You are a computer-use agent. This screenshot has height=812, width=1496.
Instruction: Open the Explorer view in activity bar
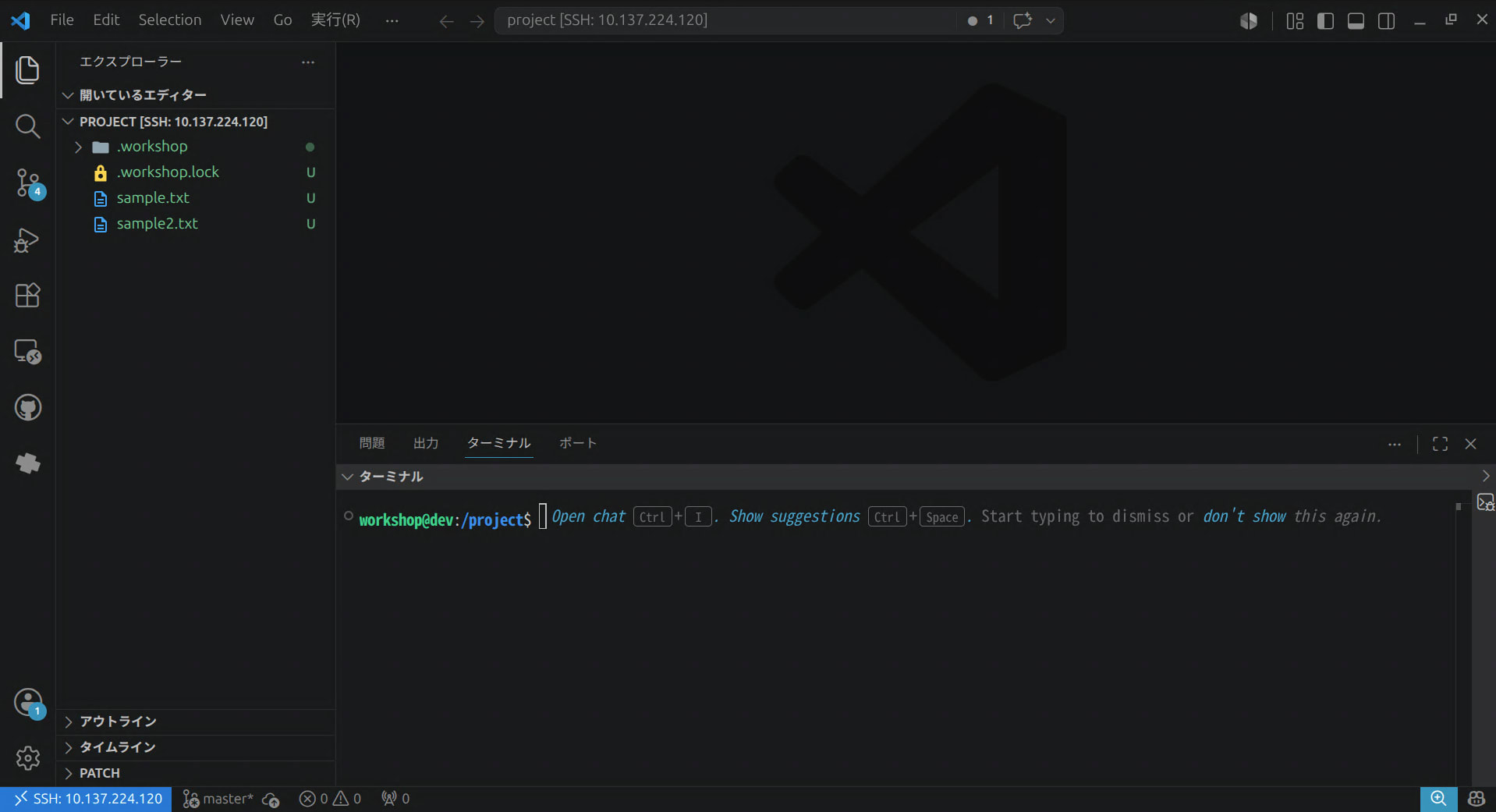[27, 70]
